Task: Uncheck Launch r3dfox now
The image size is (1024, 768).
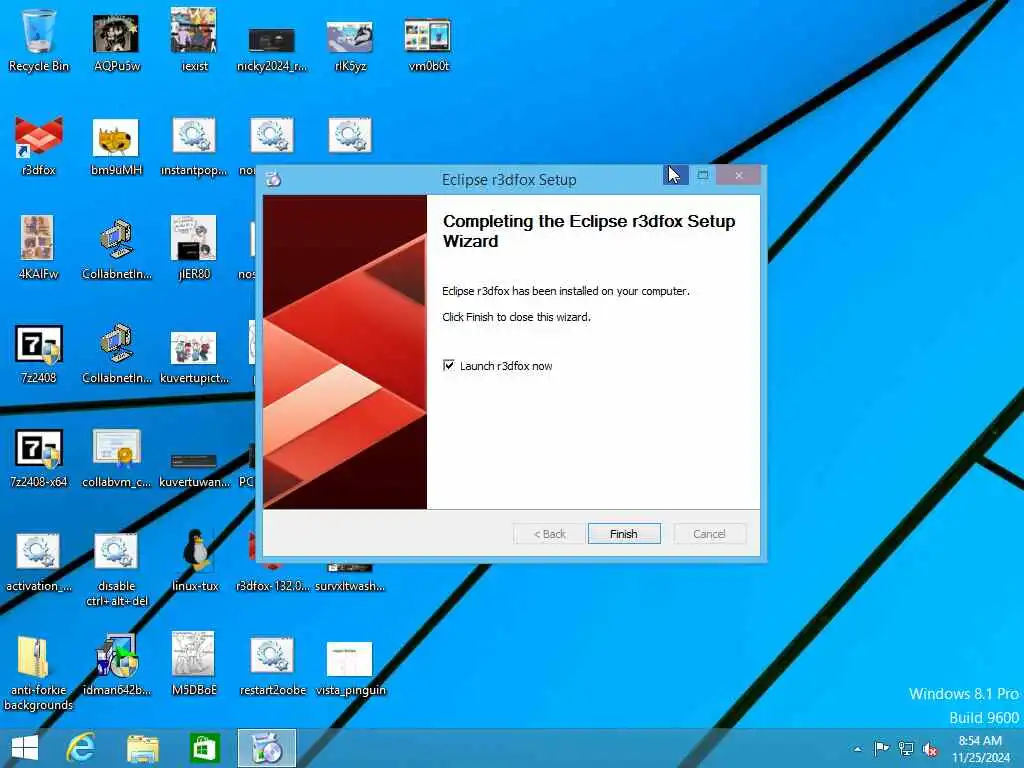Action: point(449,365)
